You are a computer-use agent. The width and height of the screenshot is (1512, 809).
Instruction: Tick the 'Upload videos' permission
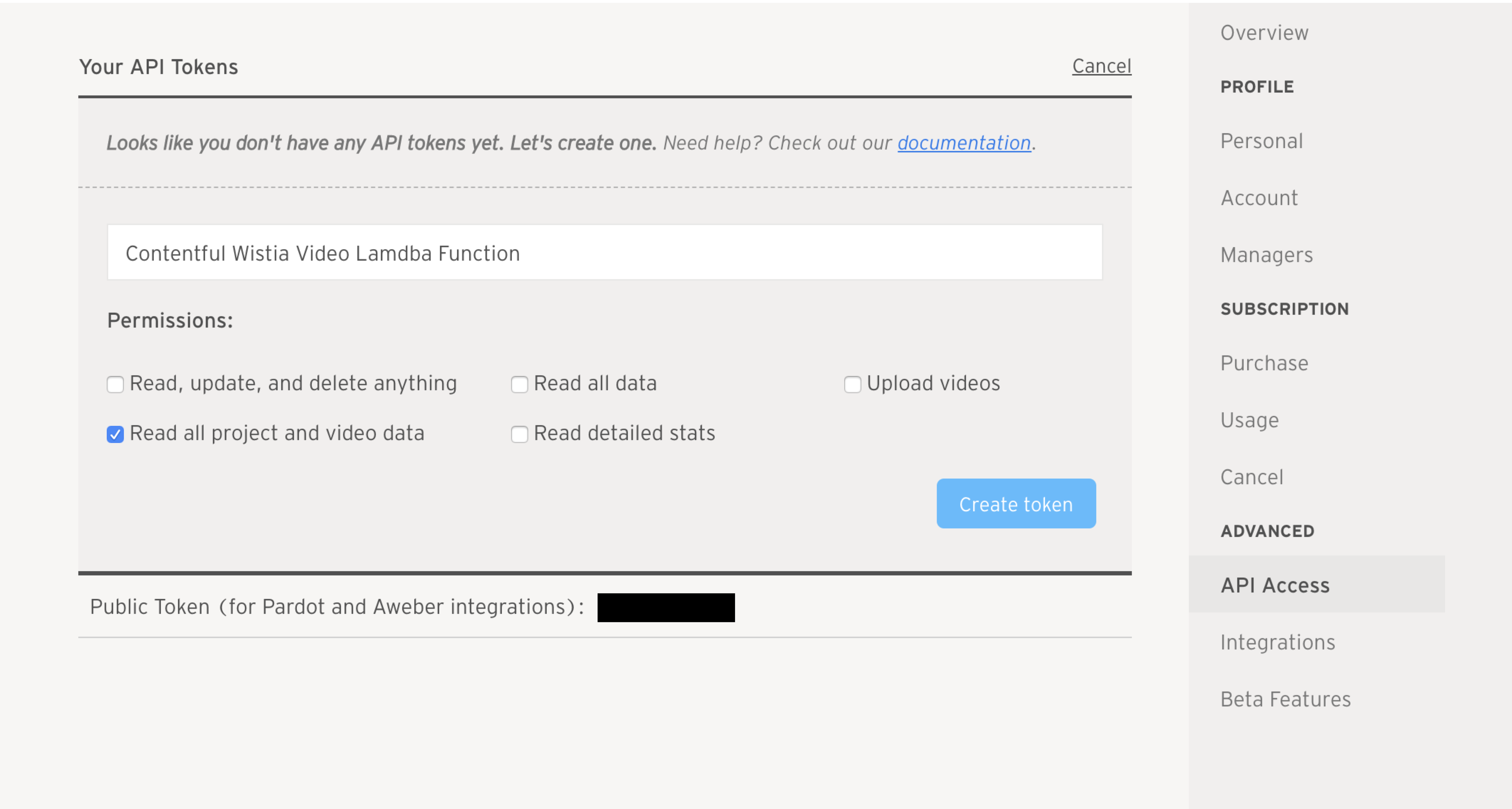[852, 385]
